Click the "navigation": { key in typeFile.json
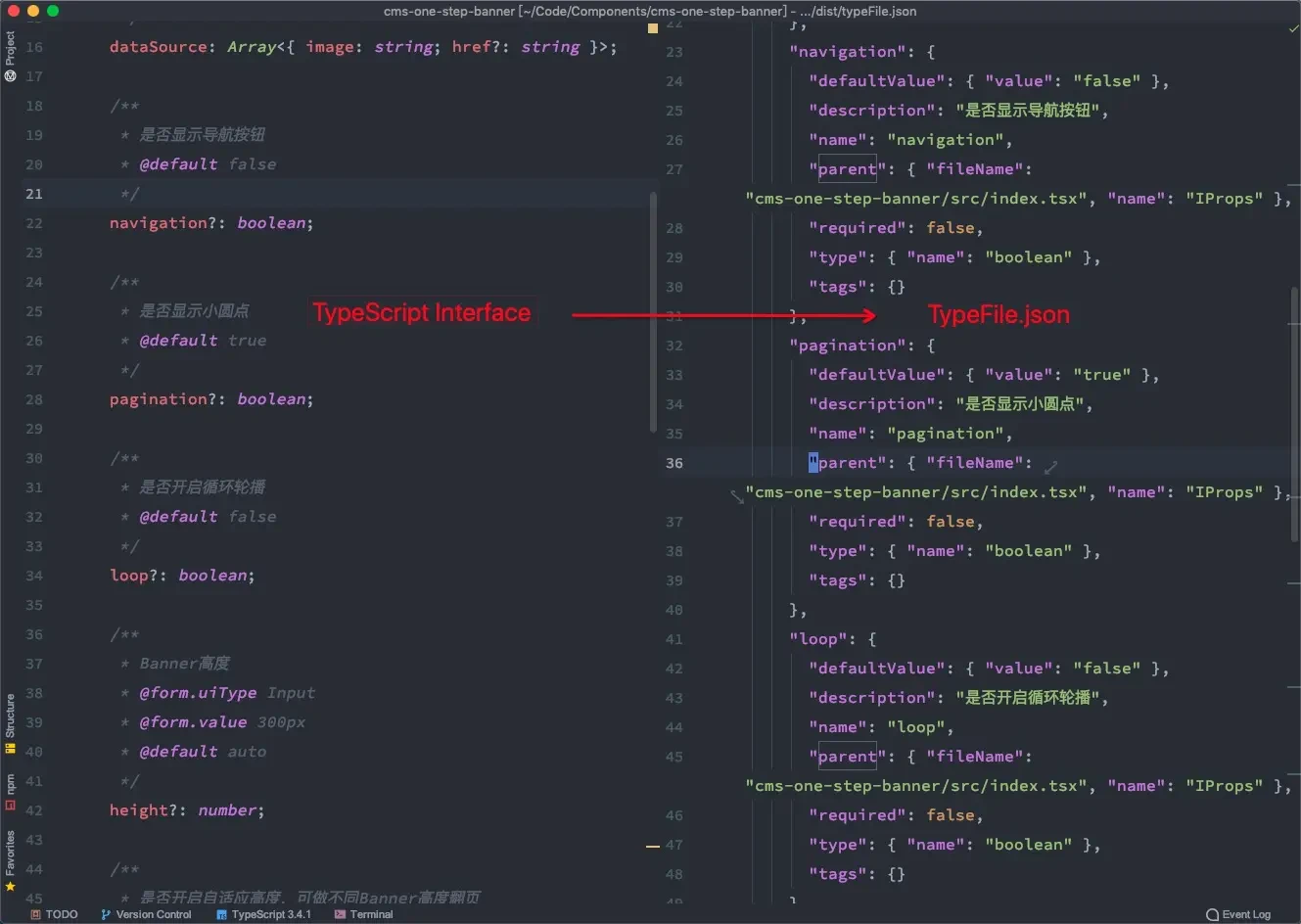1301x924 pixels. (x=862, y=52)
